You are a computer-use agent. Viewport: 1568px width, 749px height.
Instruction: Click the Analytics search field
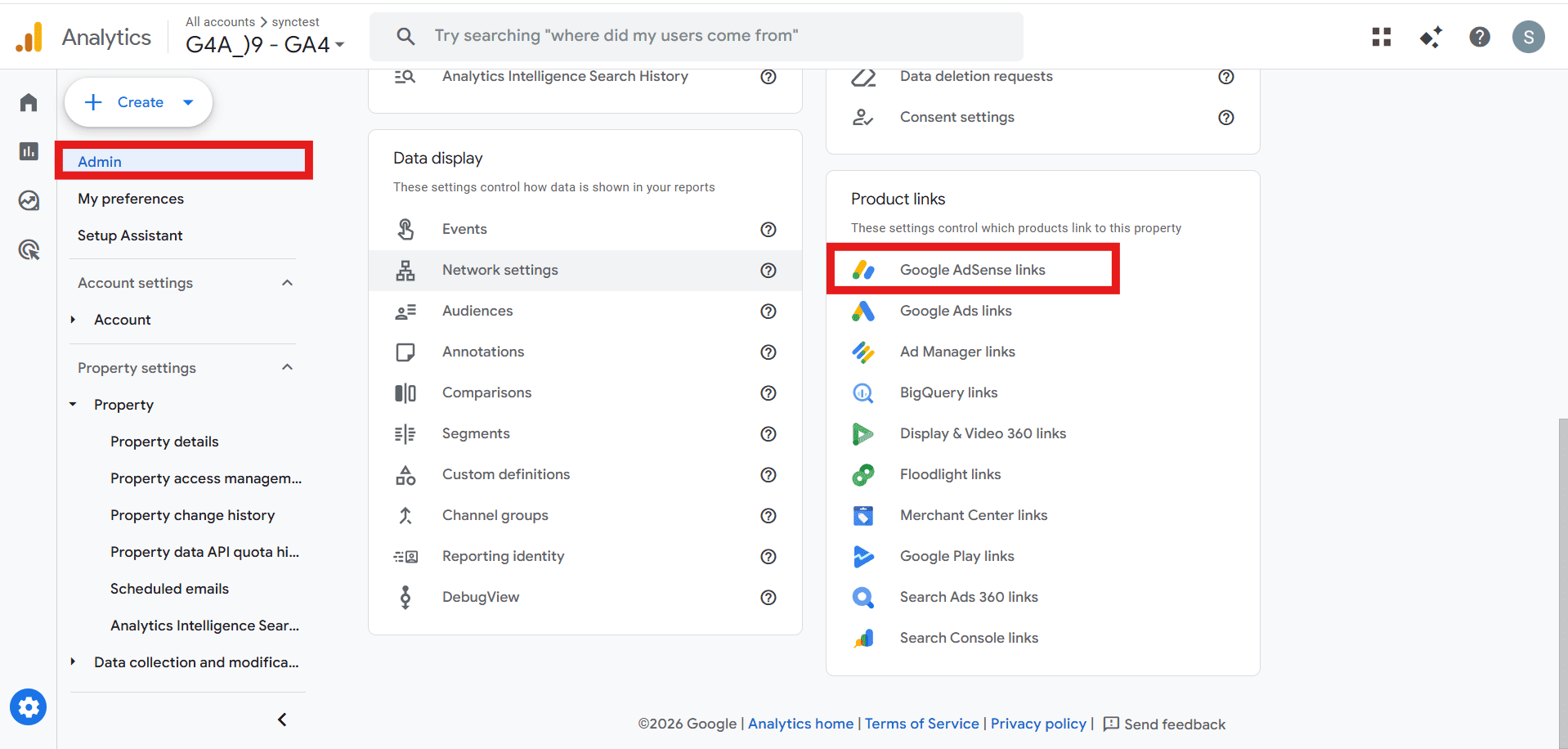click(697, 36)
